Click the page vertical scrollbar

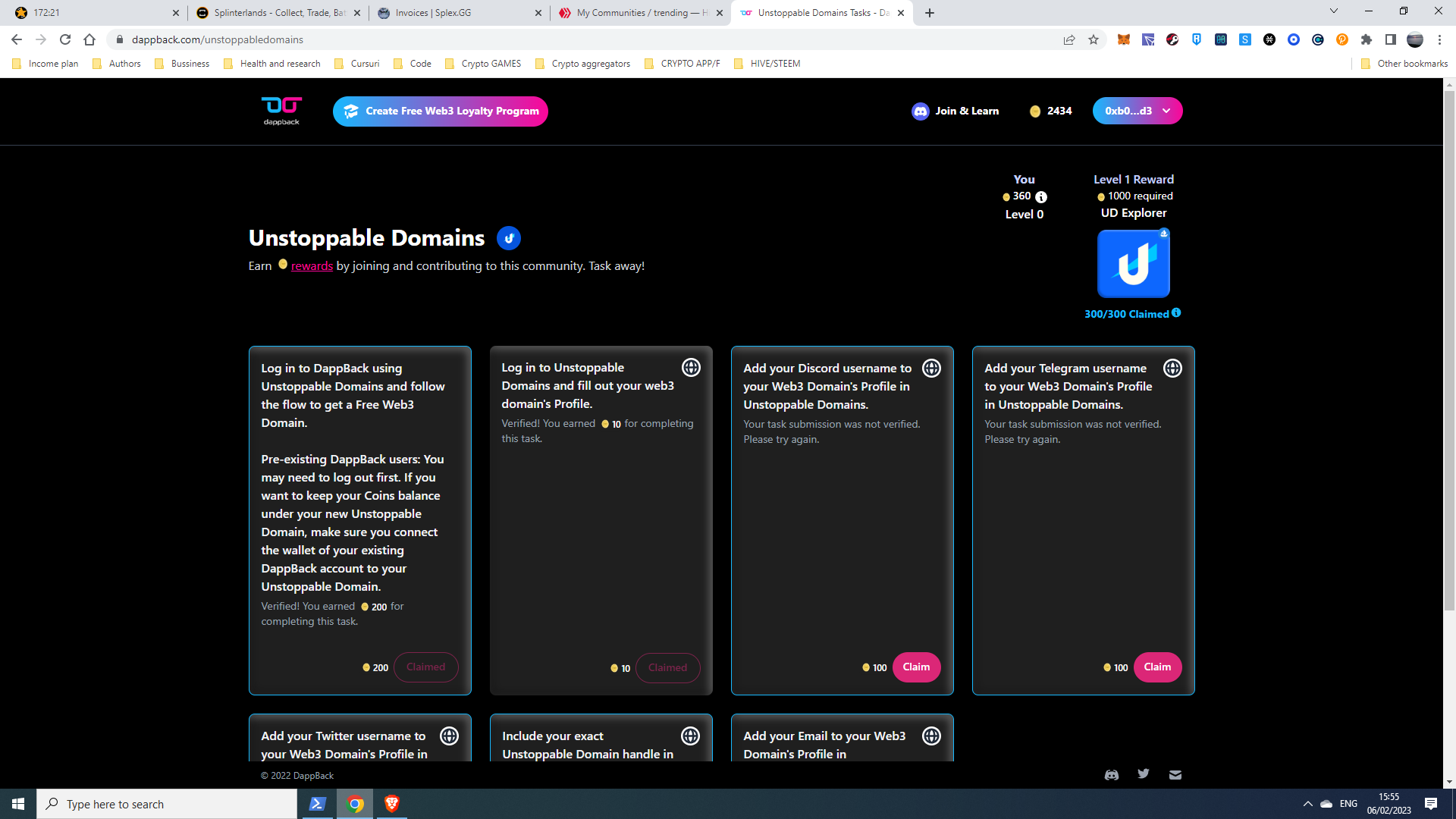[1449, 349]
